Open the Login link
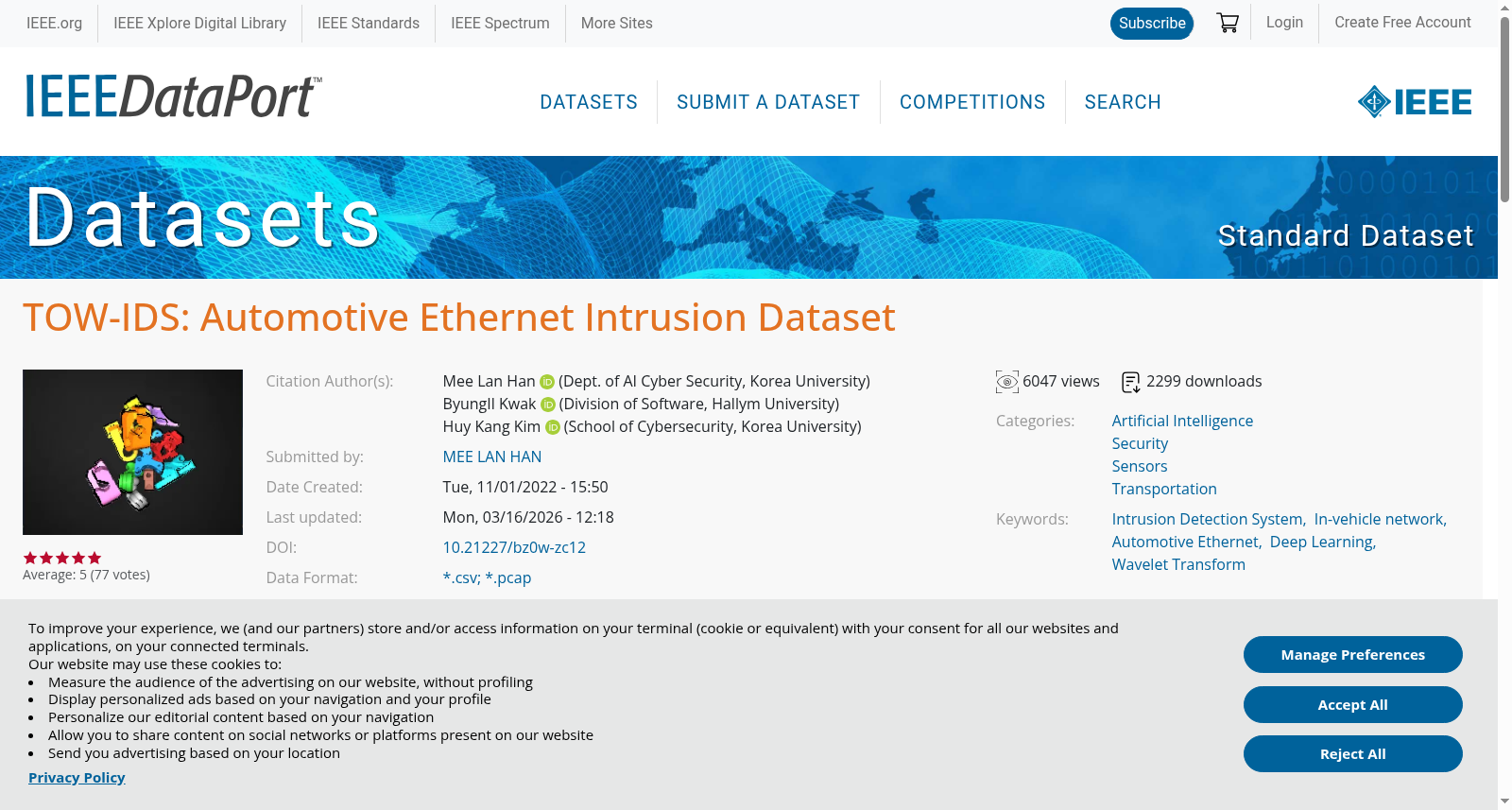The image size is (1512, 810). 1284,22
